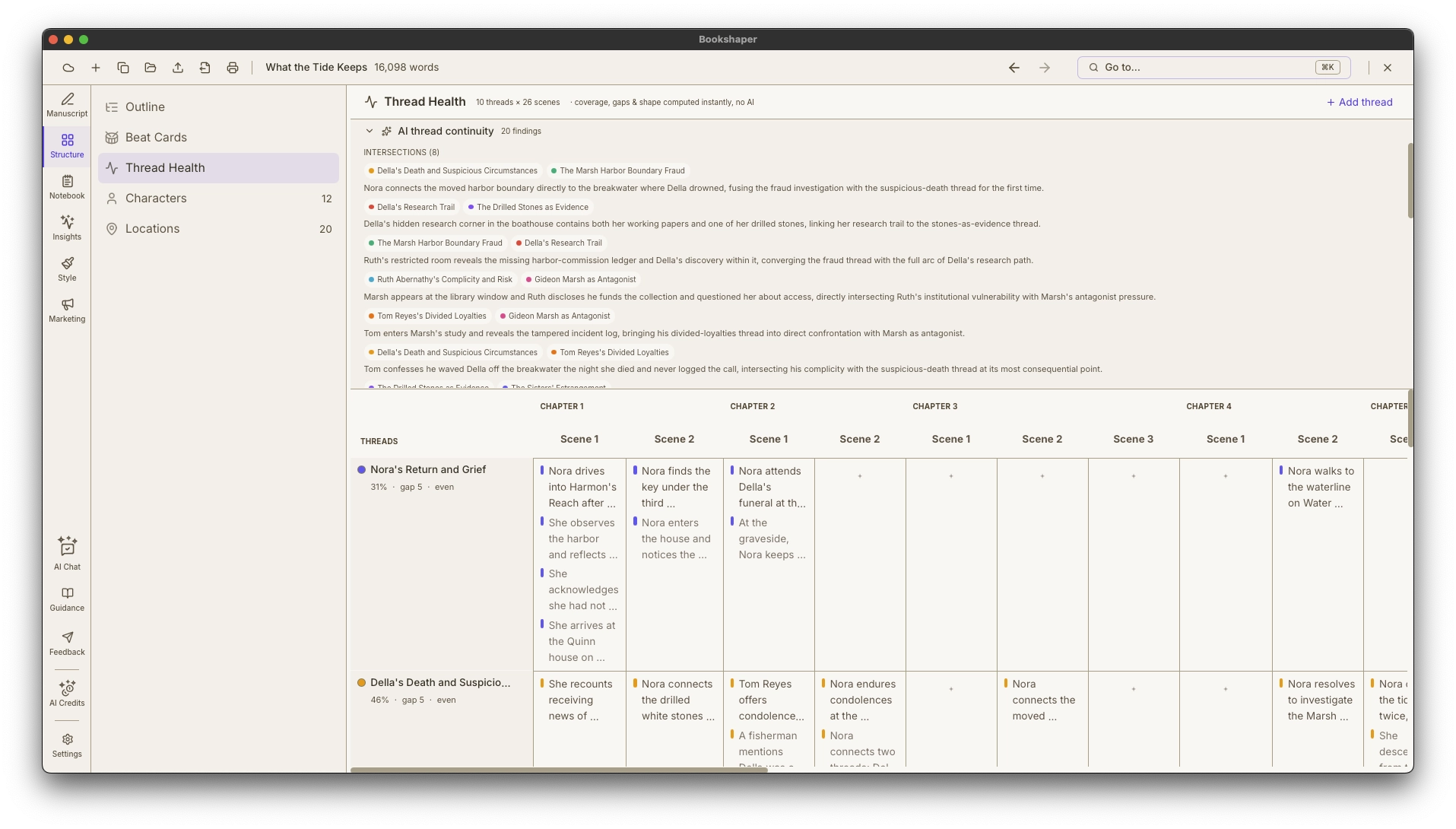
Task: Click beat 'She observes the harbor and reflects'
Action: coord(578,539)
